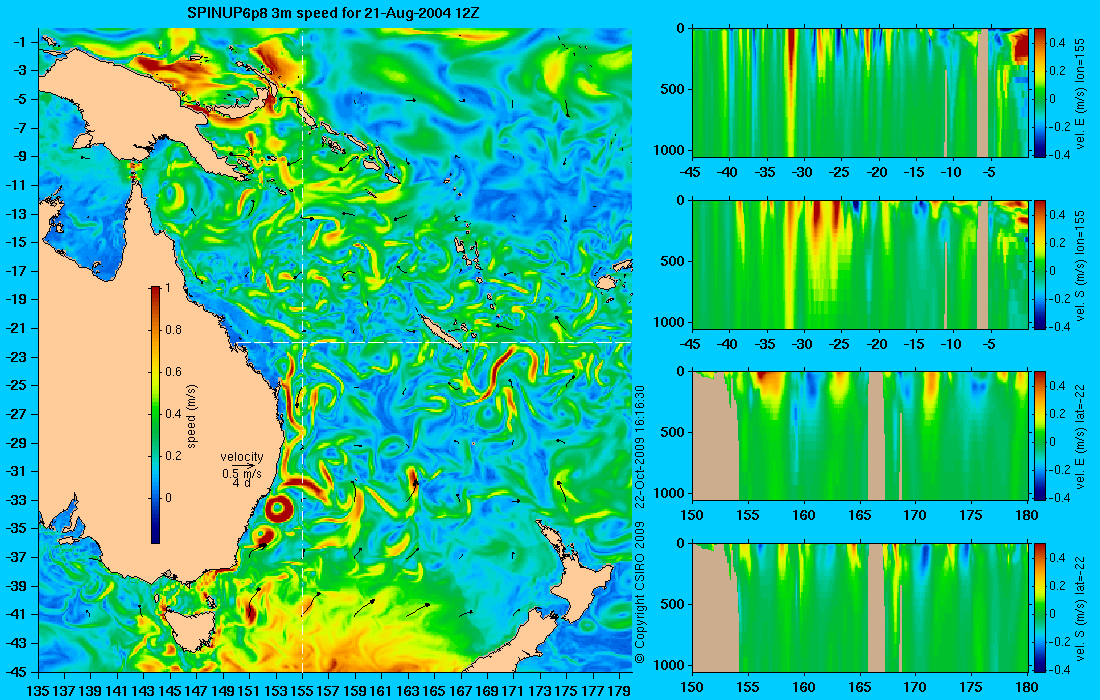Click the "vel. S (m/s) lat=-22" panel label
1100x700 pixels.
(x=1080, y=608)
